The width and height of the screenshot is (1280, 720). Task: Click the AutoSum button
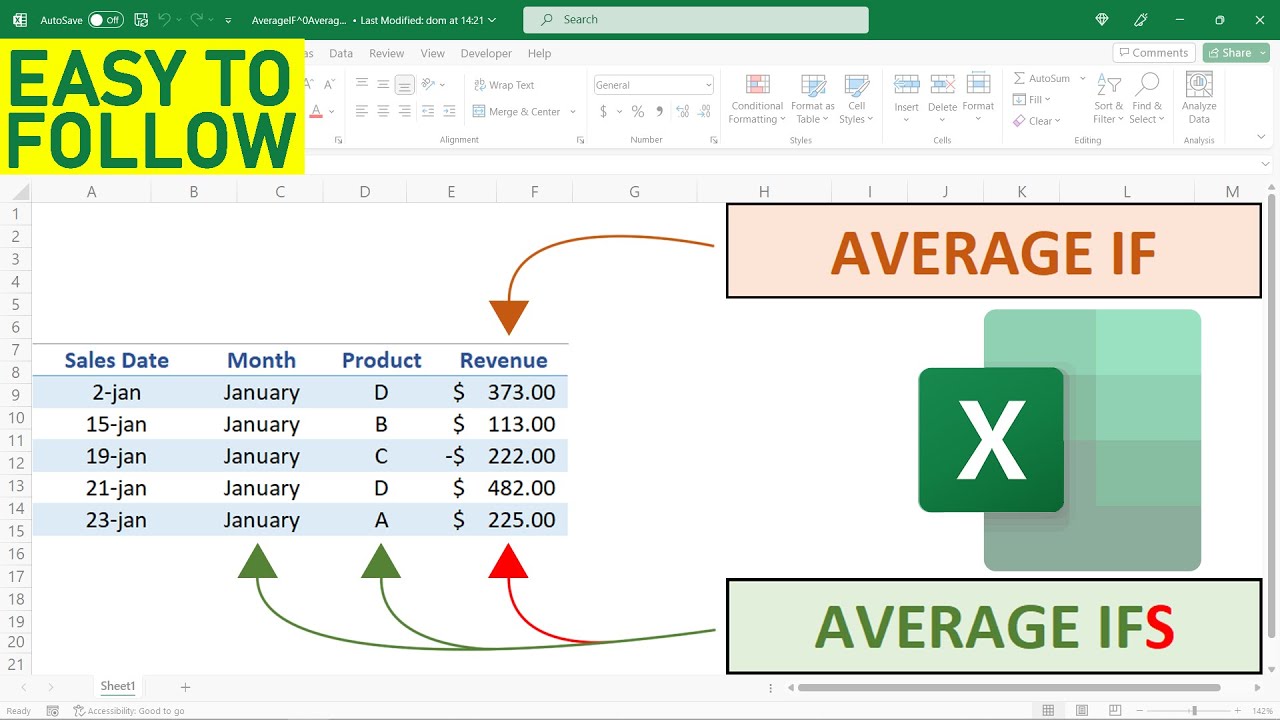tap(1041, 78)
